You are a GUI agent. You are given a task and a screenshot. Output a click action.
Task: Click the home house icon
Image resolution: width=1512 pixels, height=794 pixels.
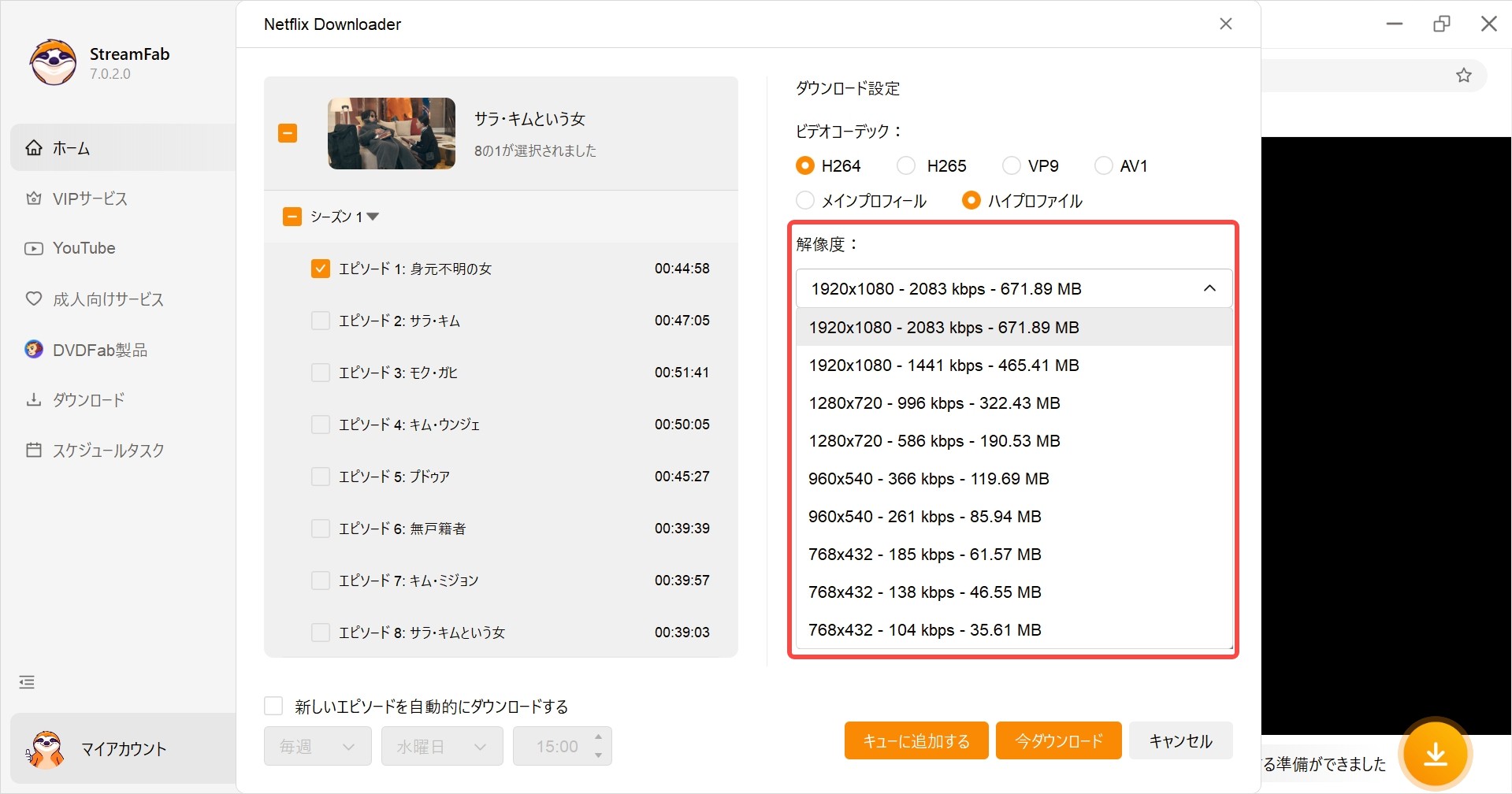[x=34, y=147]
